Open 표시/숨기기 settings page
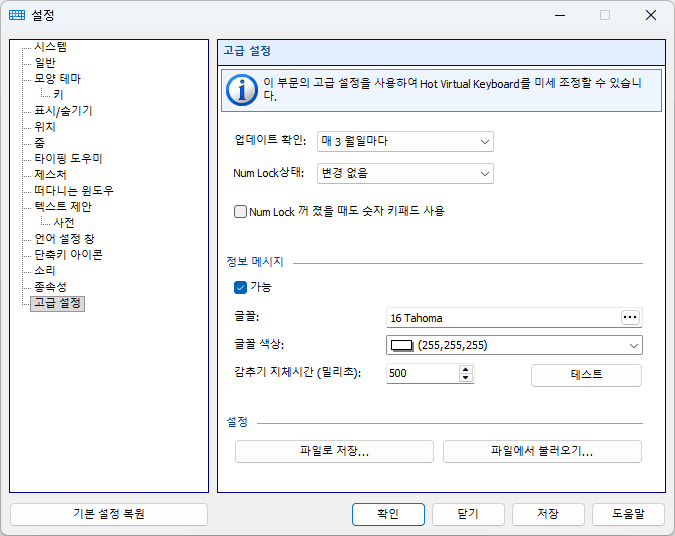 click(63, 111)
